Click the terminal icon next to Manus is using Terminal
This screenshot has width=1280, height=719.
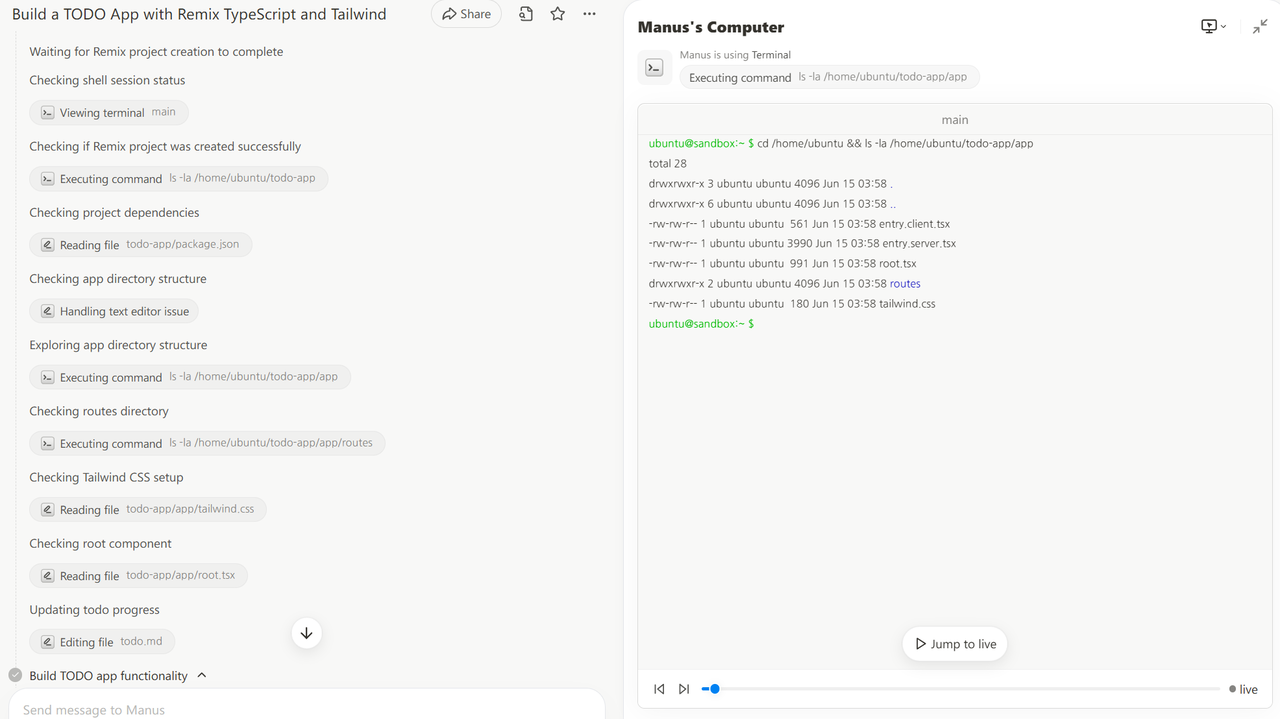pyautogui.click(x=654, y=68)
